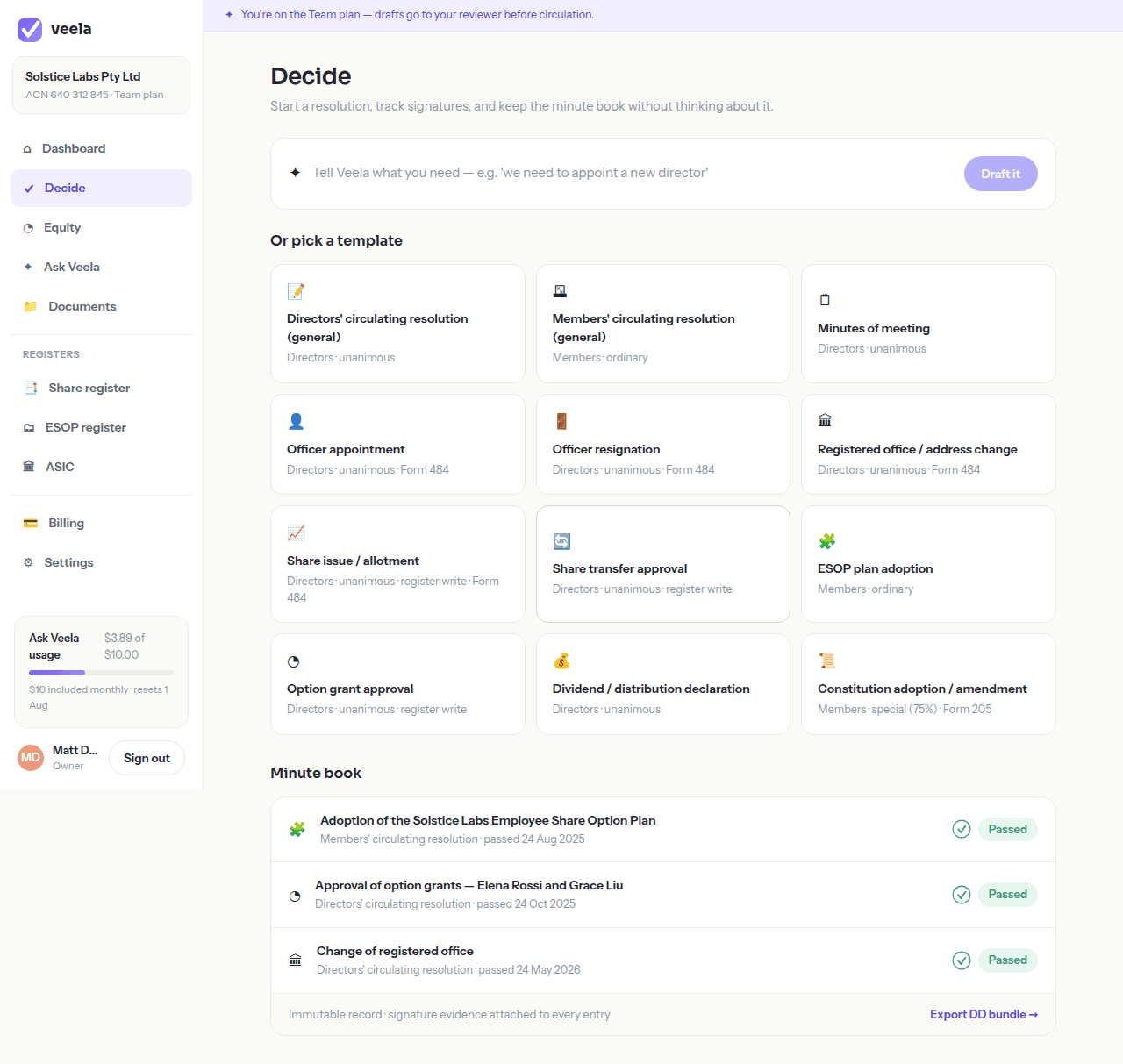Click the Constitution adoption scroll icon

click(826, 661)
